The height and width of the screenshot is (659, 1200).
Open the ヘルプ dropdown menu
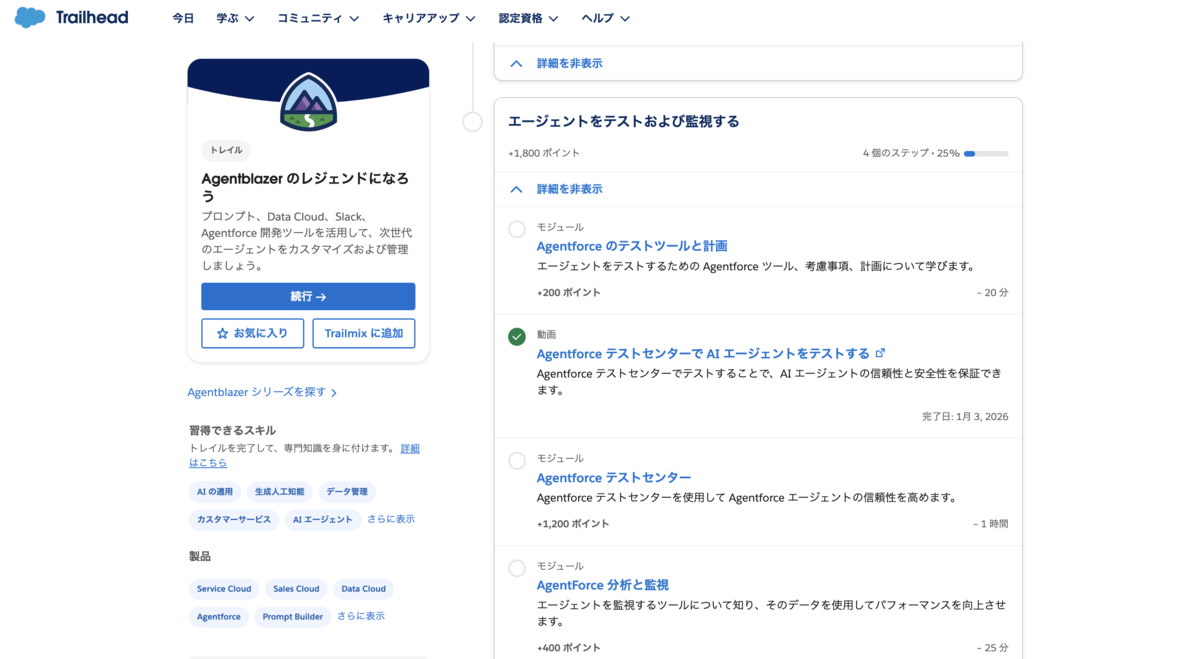(x=606, y=18)
